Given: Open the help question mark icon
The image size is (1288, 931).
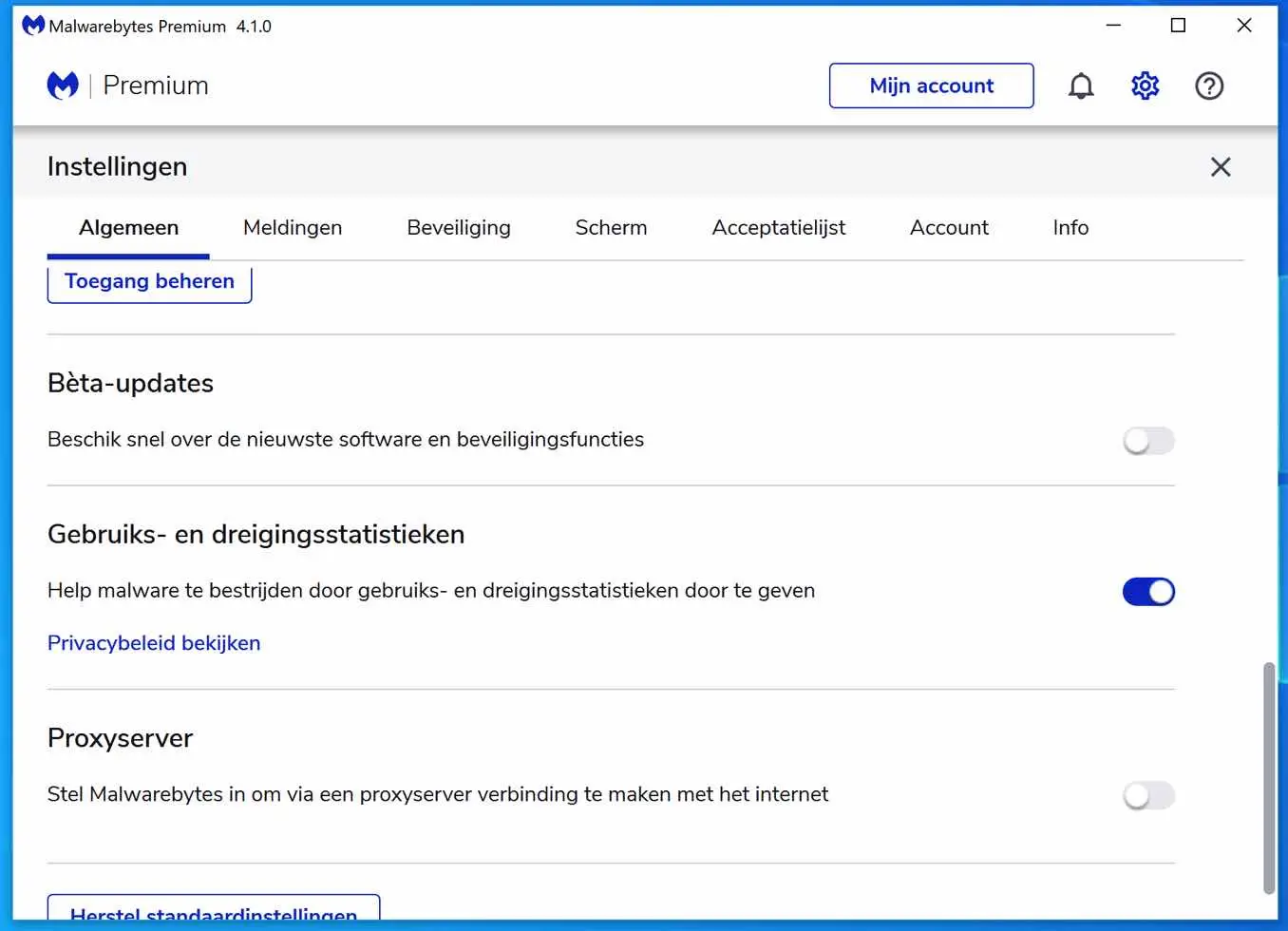Looking at the screenshot, I should click(x=1209, y=86).
